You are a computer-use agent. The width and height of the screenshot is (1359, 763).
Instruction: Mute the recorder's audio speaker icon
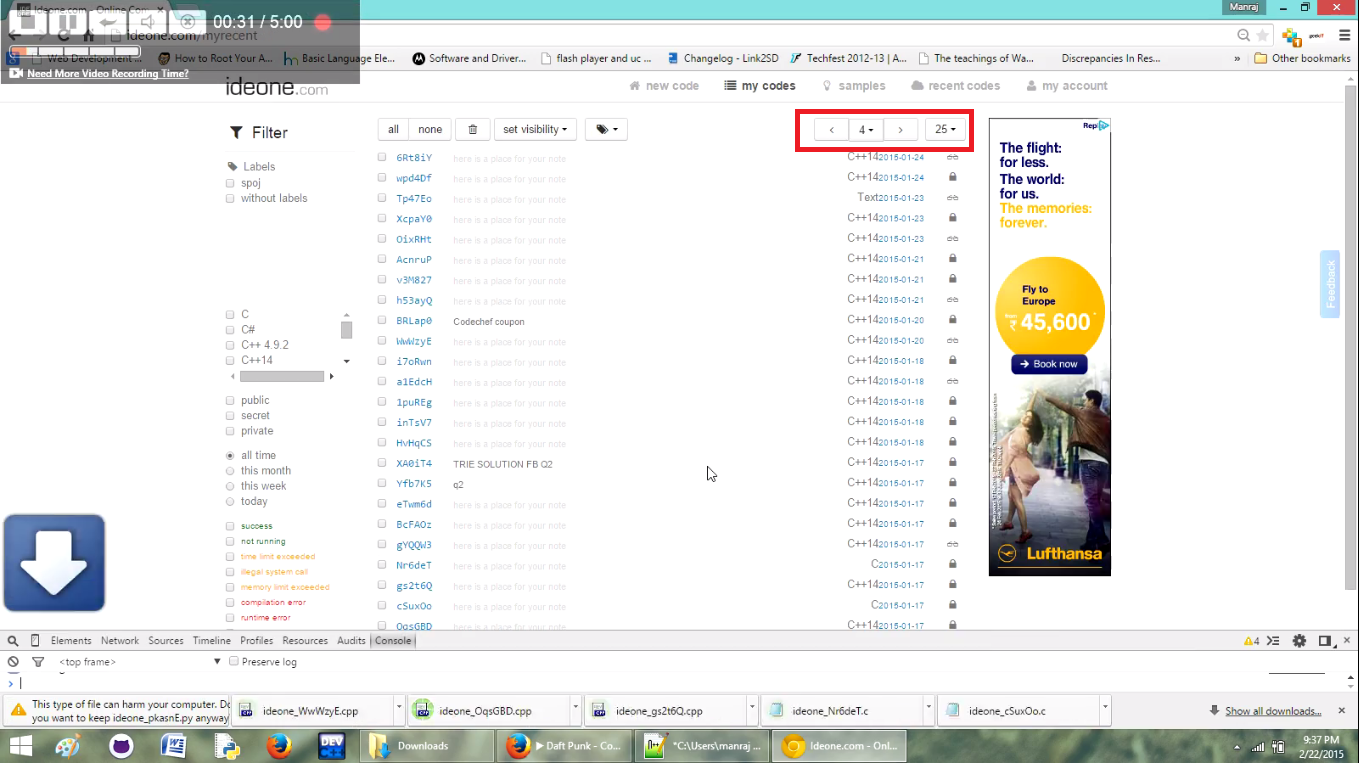[148, 22]
